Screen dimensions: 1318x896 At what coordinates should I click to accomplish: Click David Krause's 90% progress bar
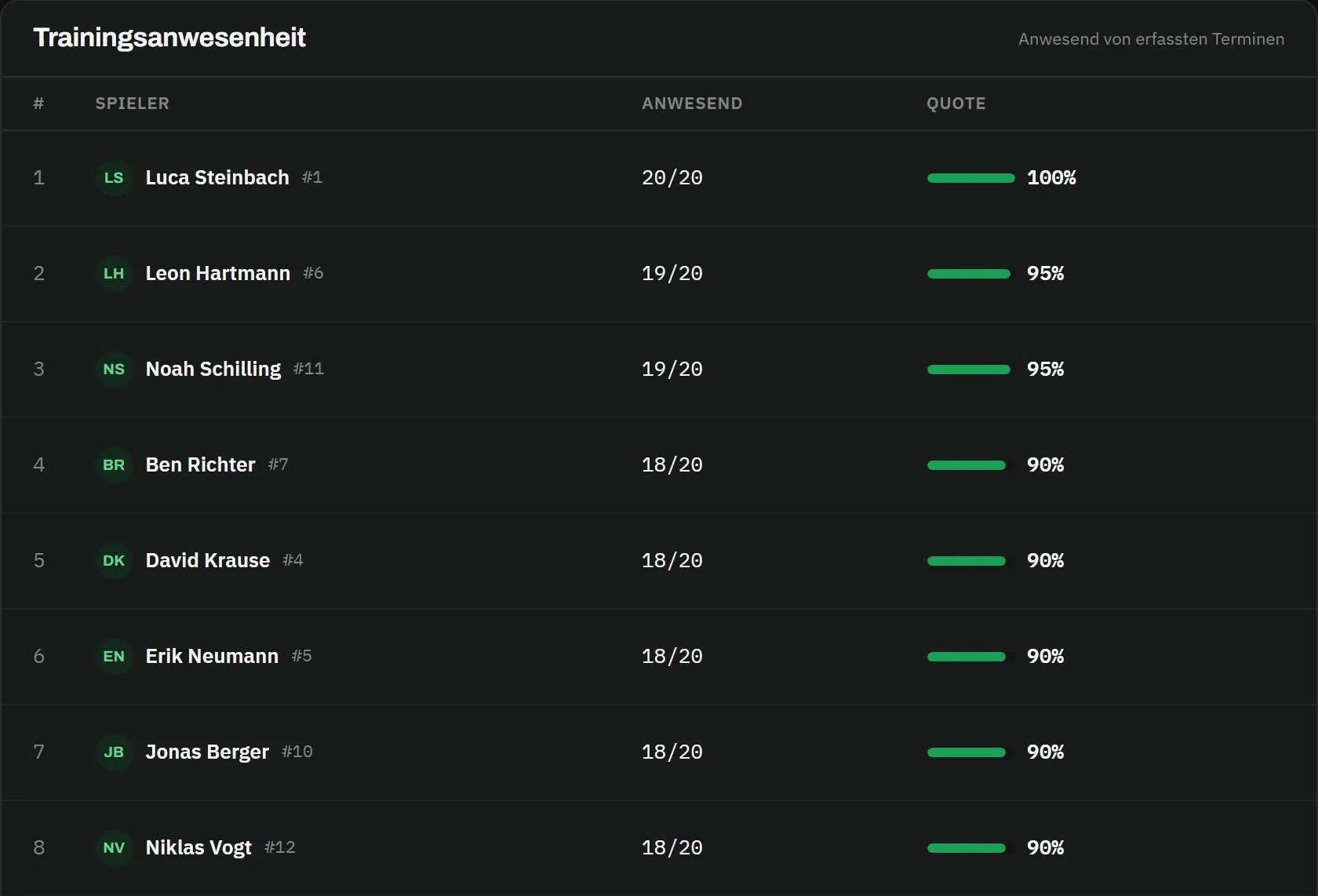click(967, 561)
